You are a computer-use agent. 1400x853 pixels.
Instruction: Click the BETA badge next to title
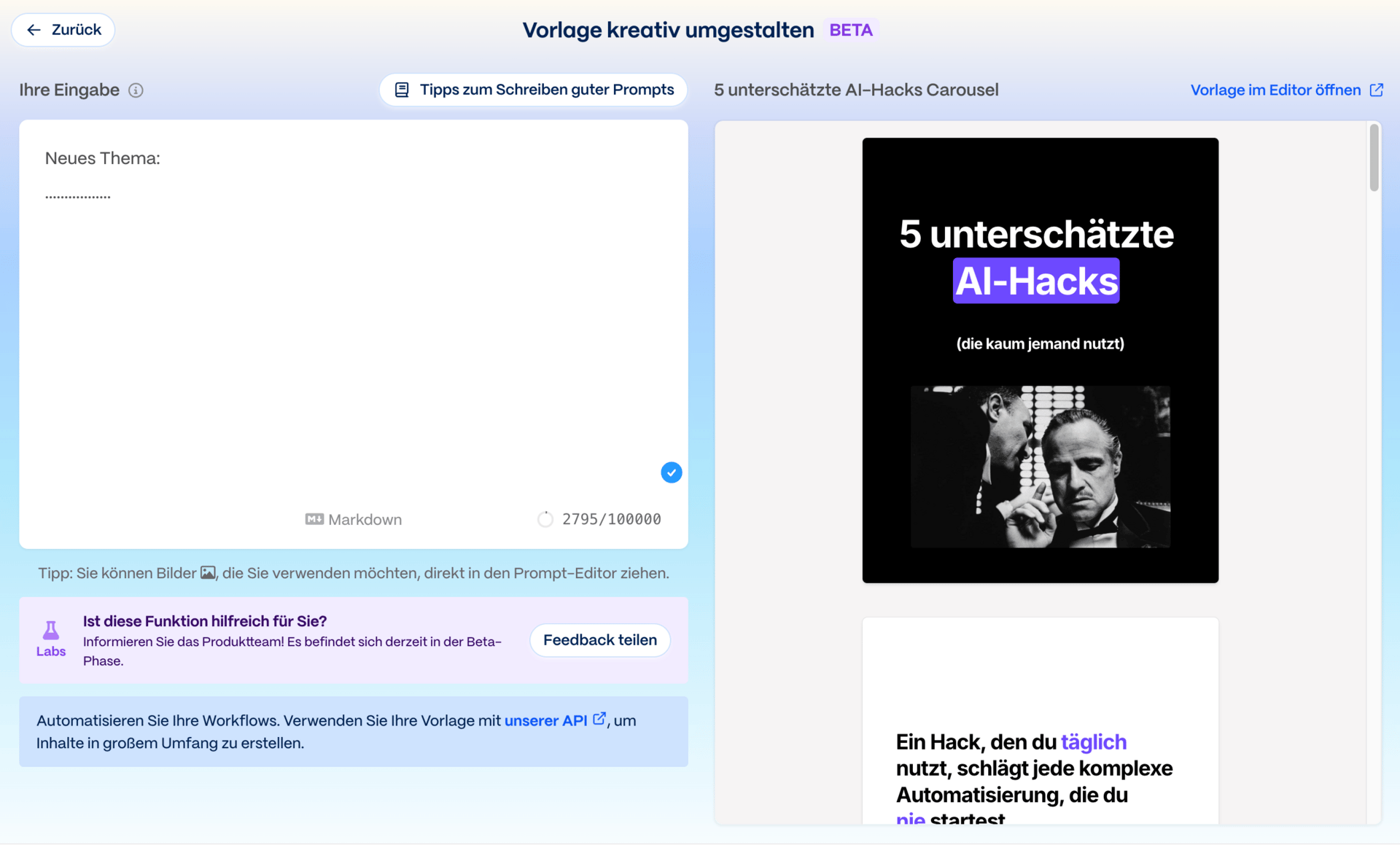coord(850,30)
